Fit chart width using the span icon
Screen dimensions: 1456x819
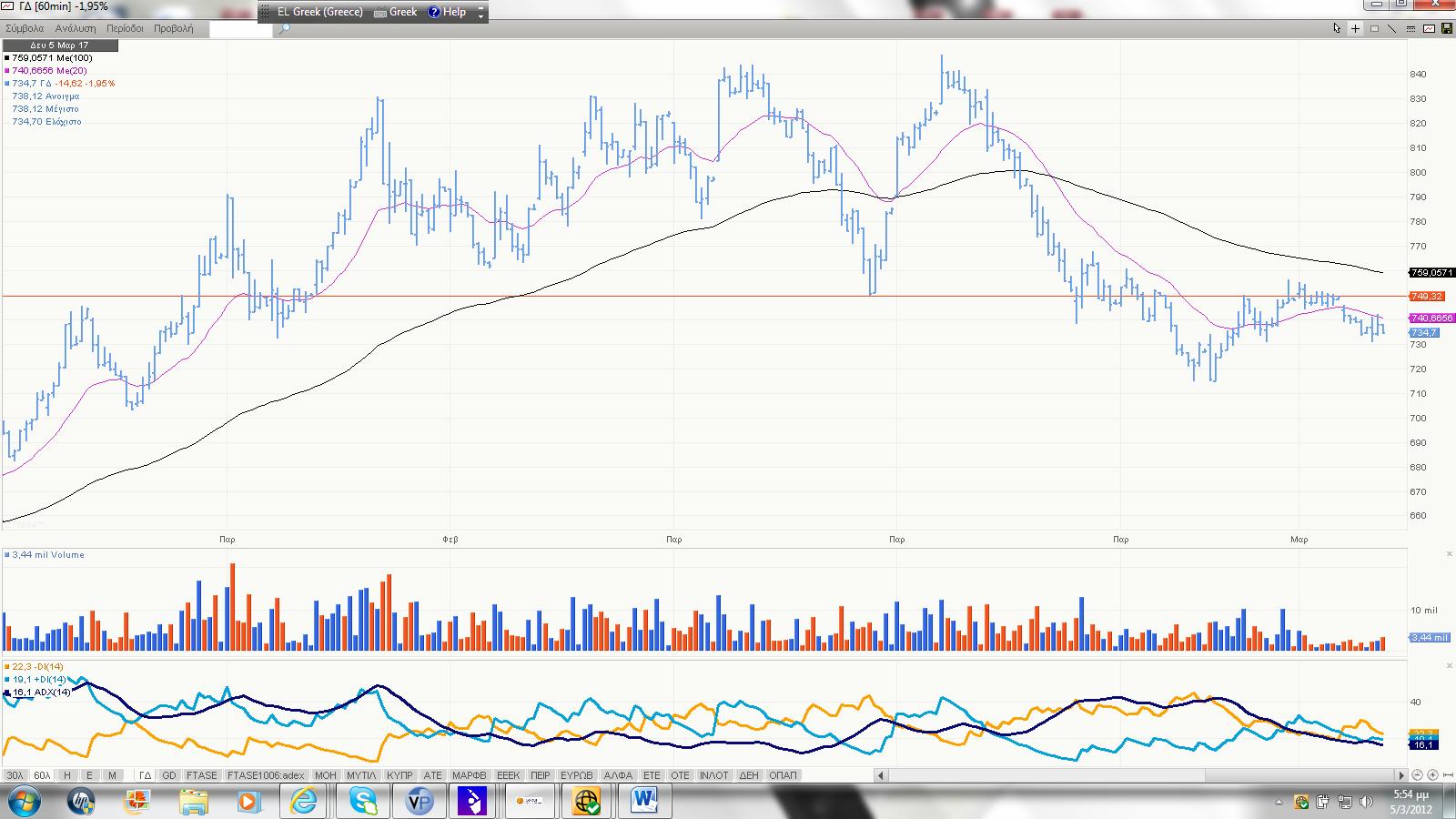tap(1448, 775)
